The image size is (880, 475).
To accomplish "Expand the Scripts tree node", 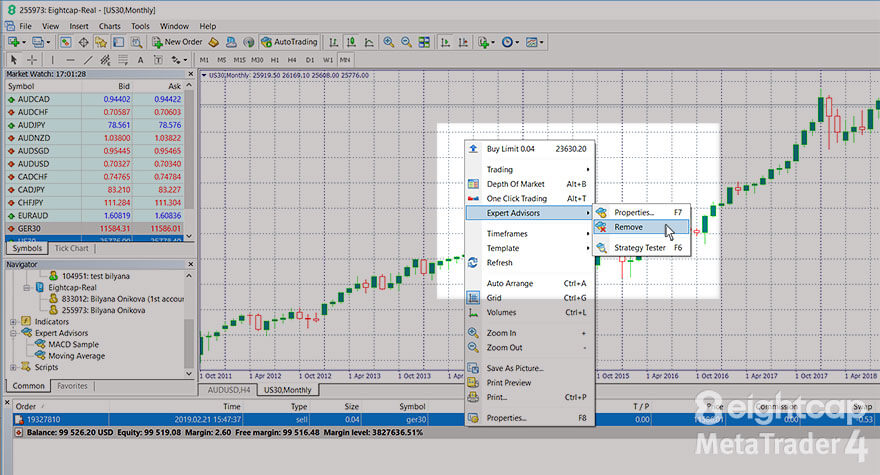I will click(13, 367).
